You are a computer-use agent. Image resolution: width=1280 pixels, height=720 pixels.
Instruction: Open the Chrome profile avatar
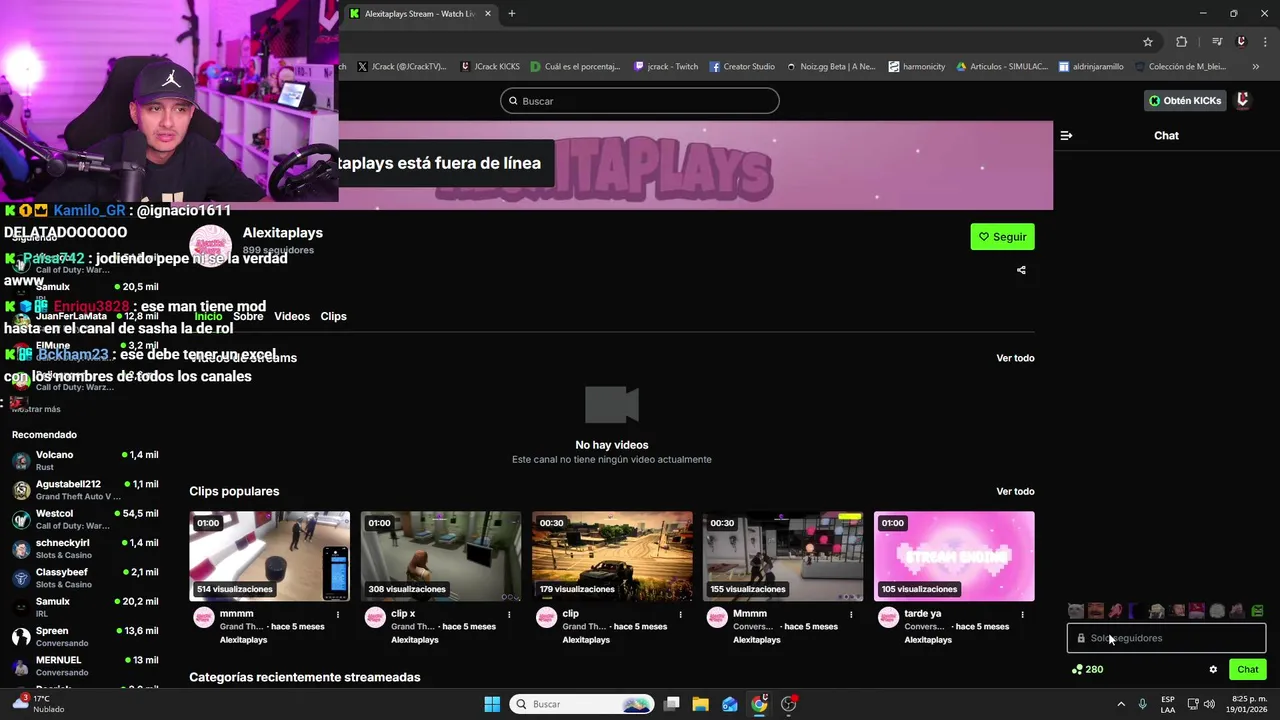tap(1241, 42)
